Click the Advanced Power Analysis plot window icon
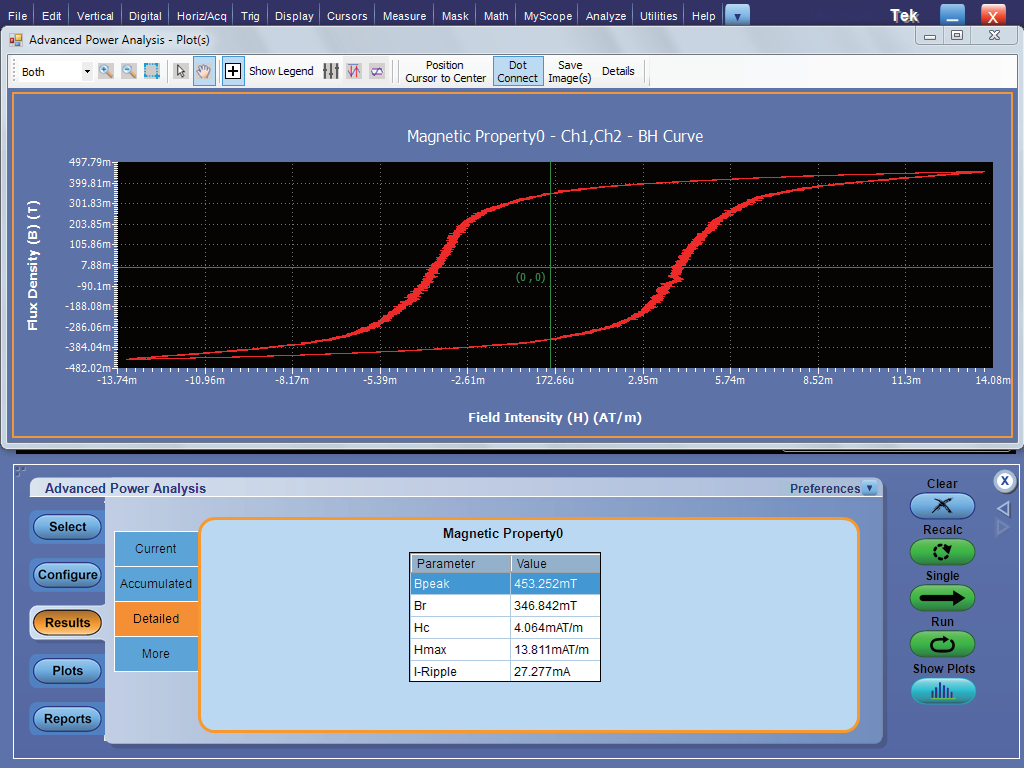The image size is (1024, 768). 16,40
